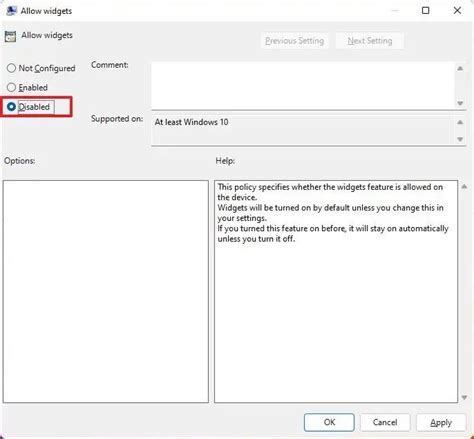Confirm with the OK button
The height and width of the screenshot is (439, 474).
[329, 422]
